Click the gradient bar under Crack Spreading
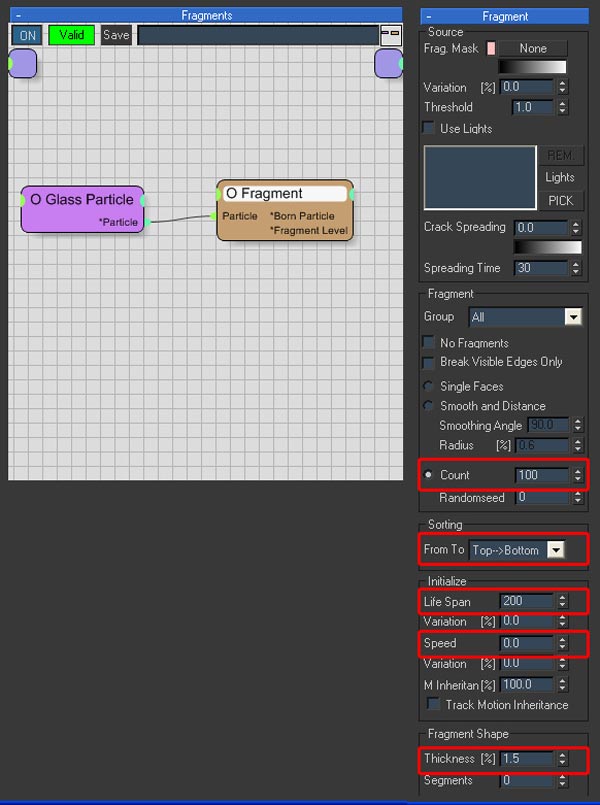 548,247
